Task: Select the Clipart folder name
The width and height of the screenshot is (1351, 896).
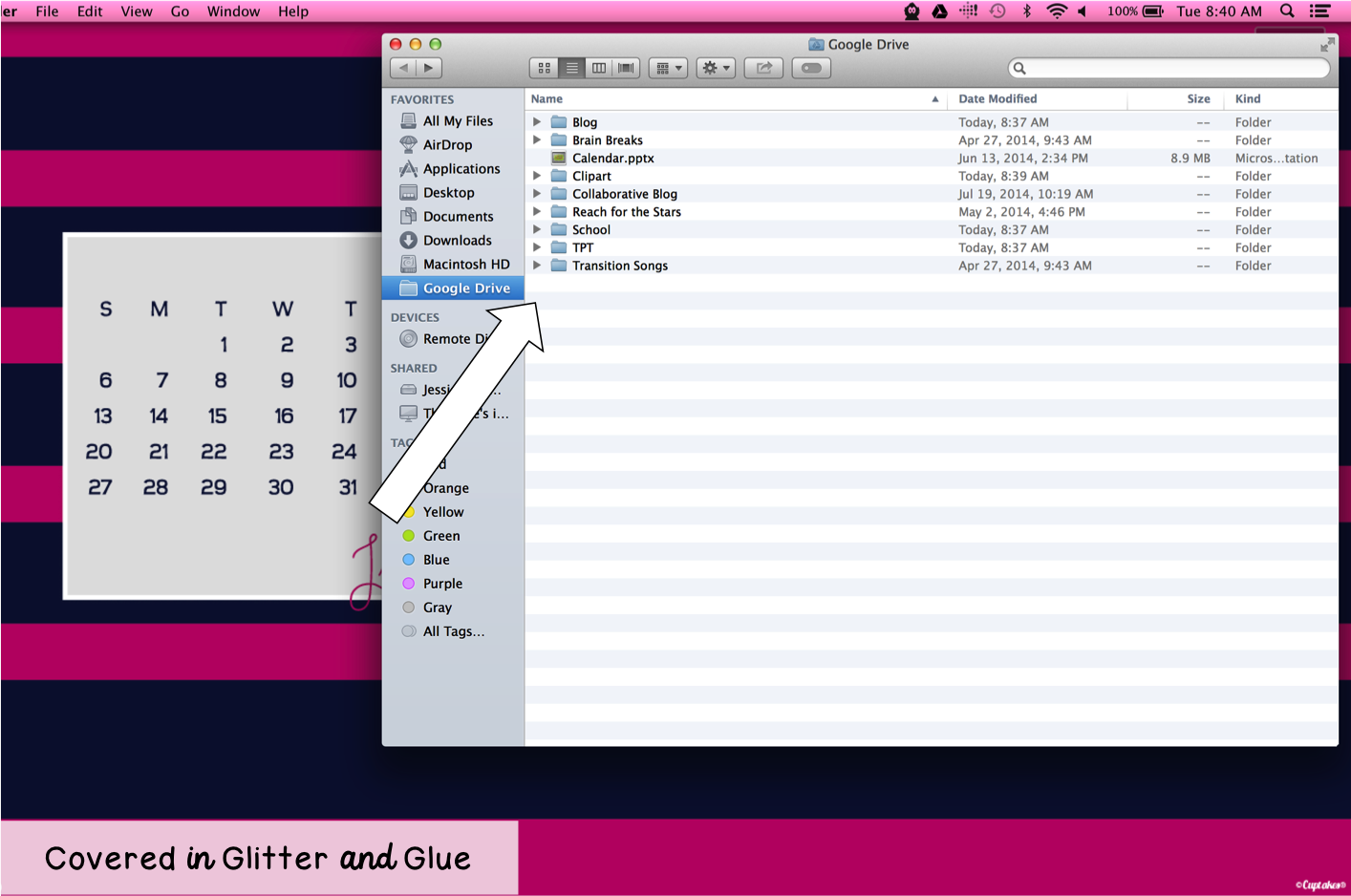Action: coord(591,177)
